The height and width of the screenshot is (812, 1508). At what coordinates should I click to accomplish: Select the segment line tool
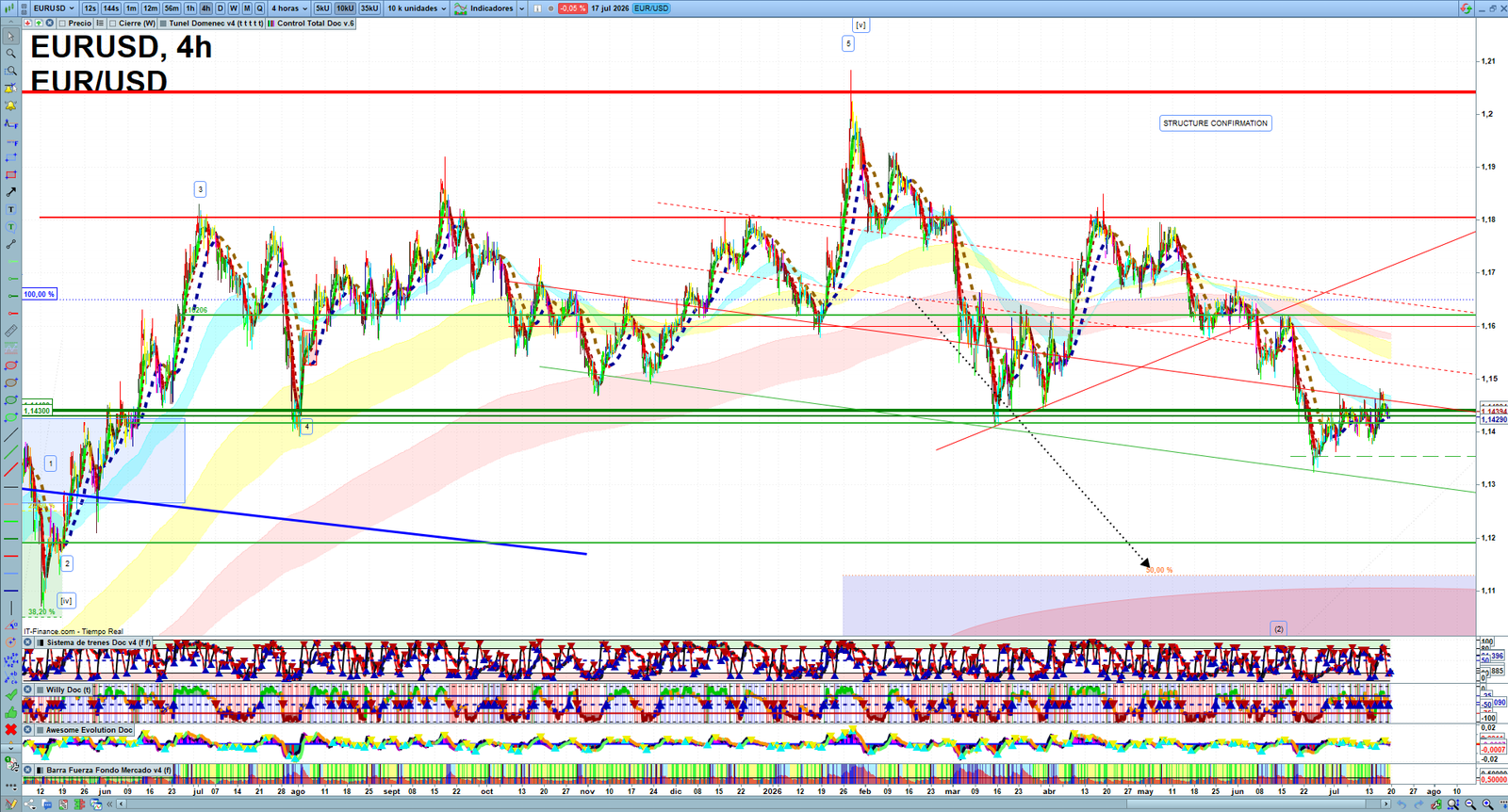coord(10,243)
